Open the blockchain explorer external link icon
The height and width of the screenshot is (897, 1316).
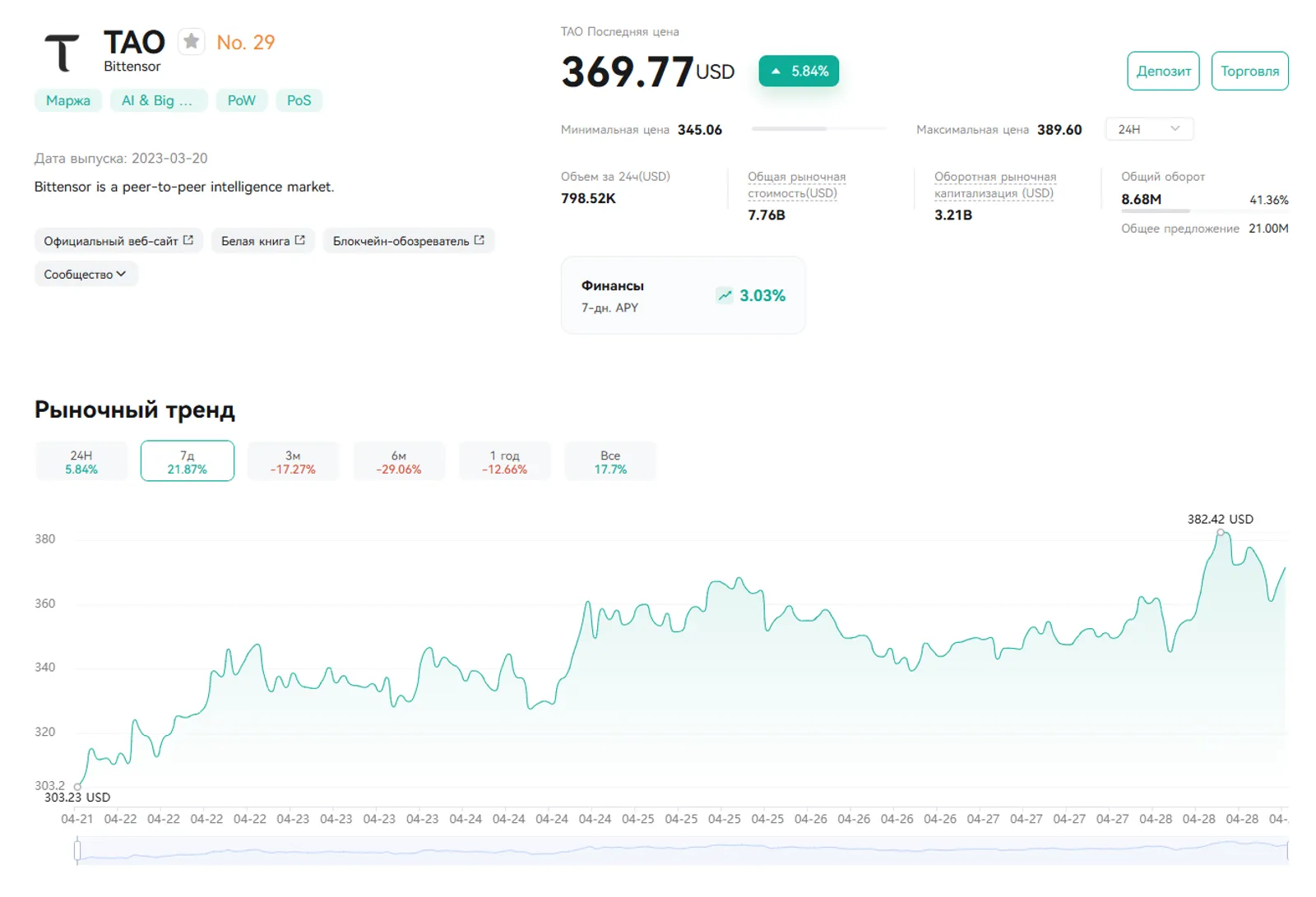pos(480,240)
